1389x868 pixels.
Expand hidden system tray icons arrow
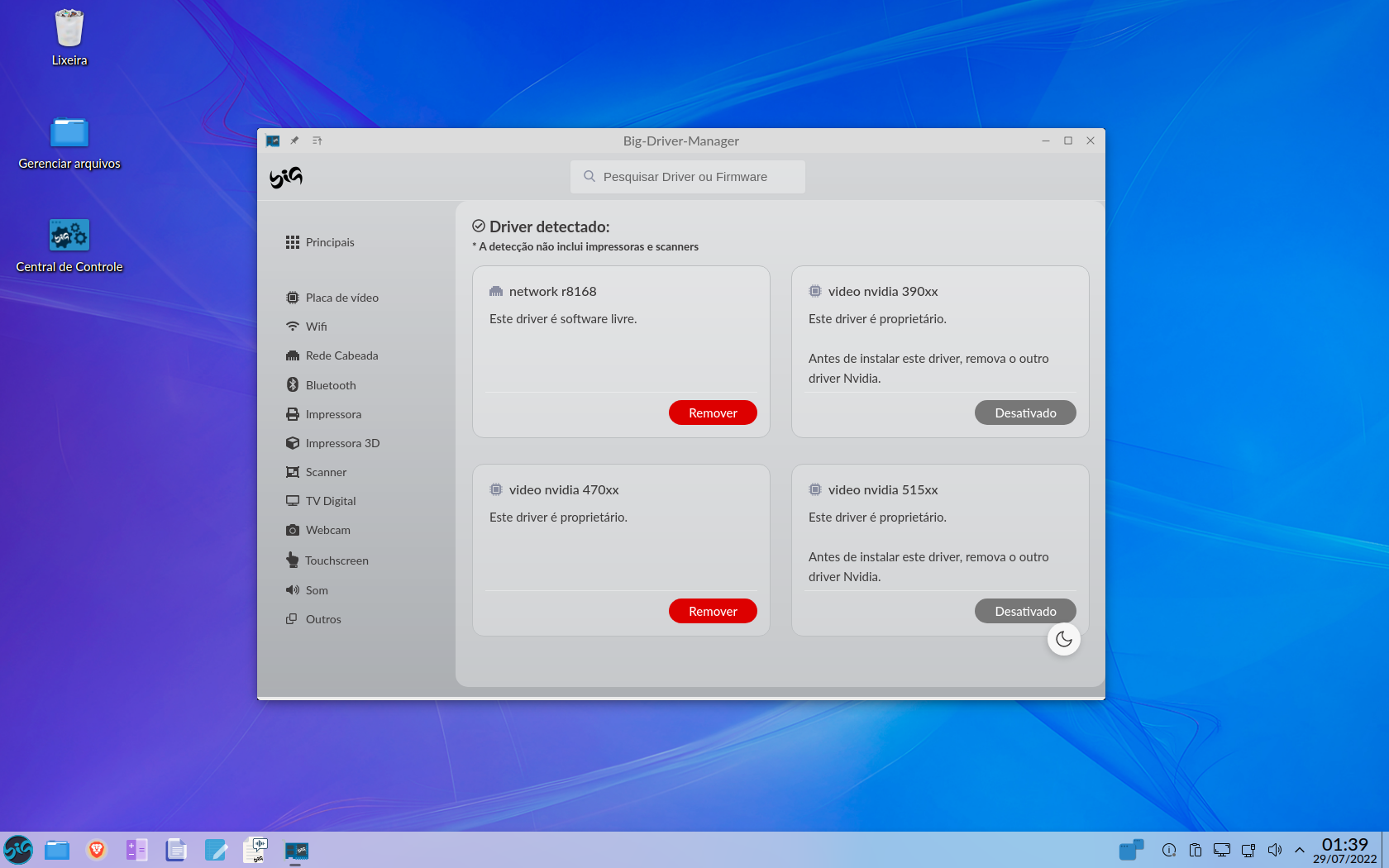pos(1300,850)
